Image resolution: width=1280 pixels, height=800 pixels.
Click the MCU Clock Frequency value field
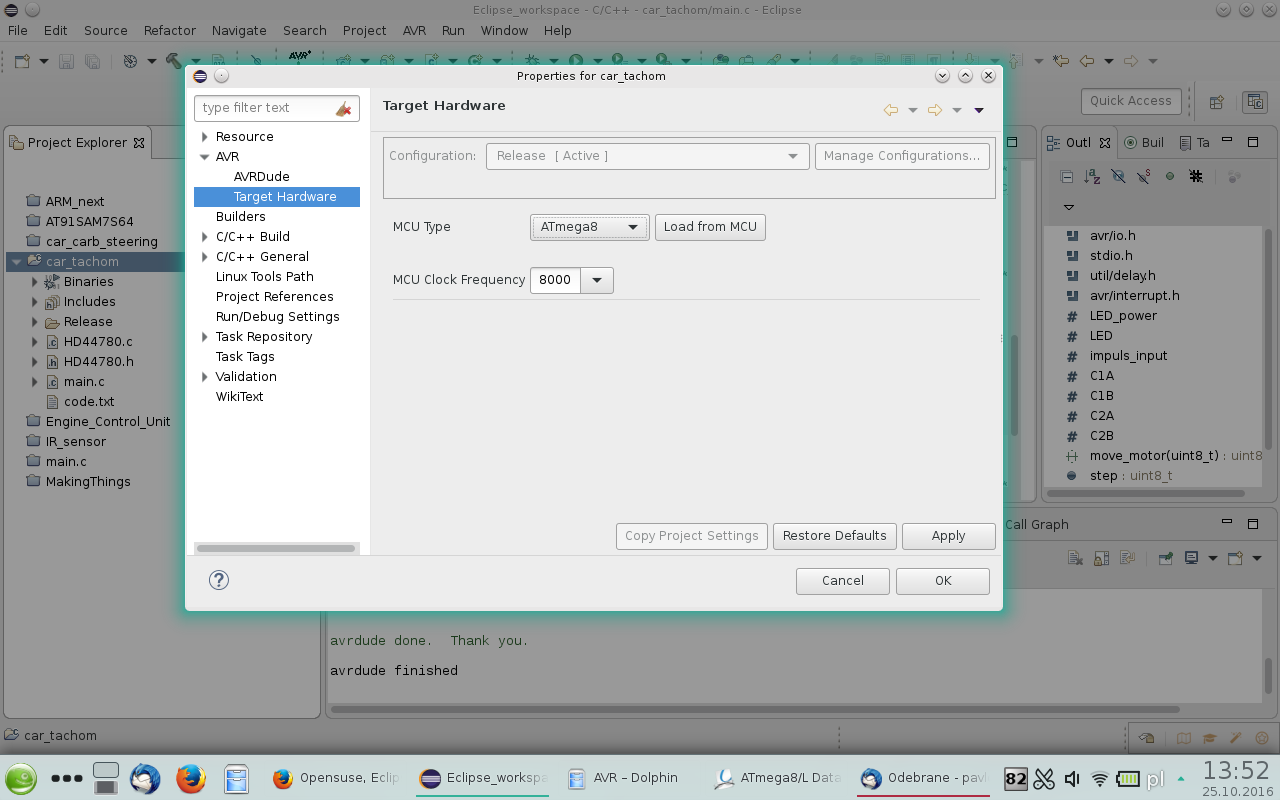point(556,280)
